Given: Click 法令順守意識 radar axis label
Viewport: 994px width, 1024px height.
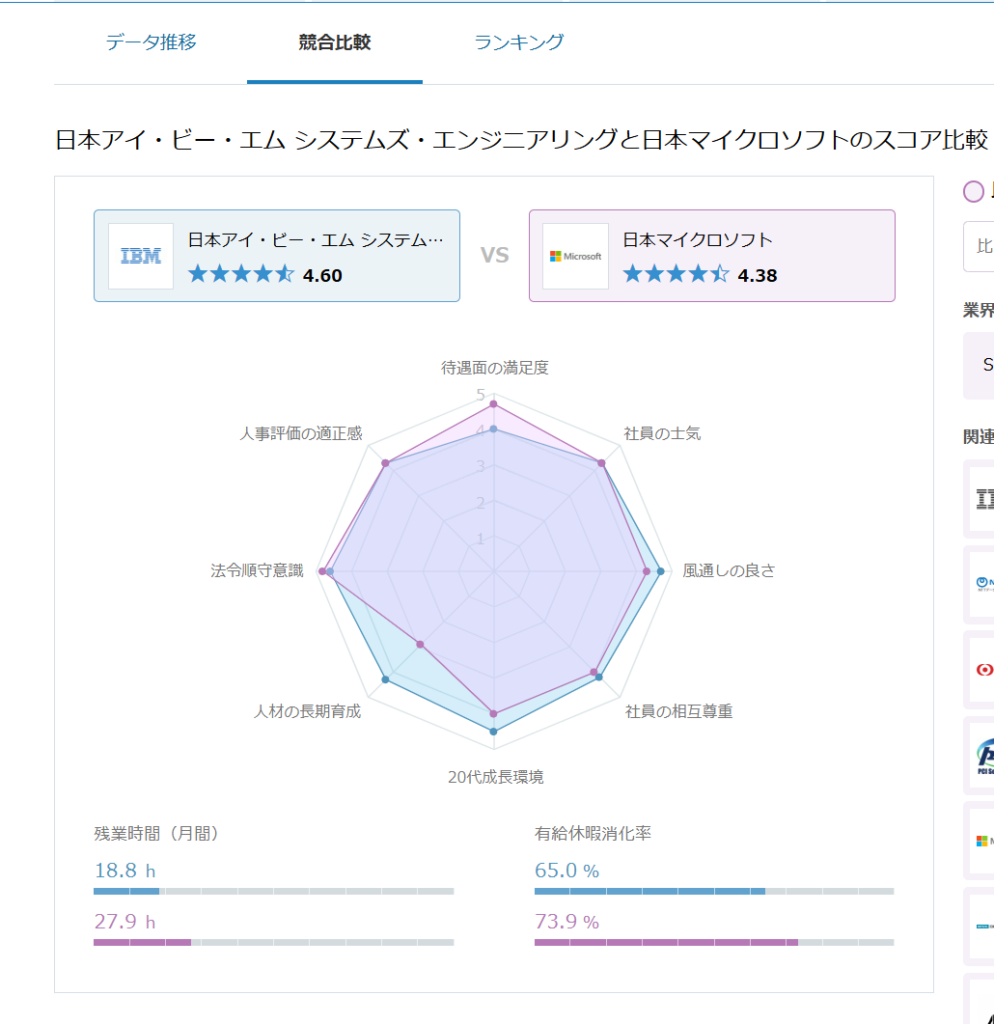Looking at the screenshot, I should (x=257, y=571).
